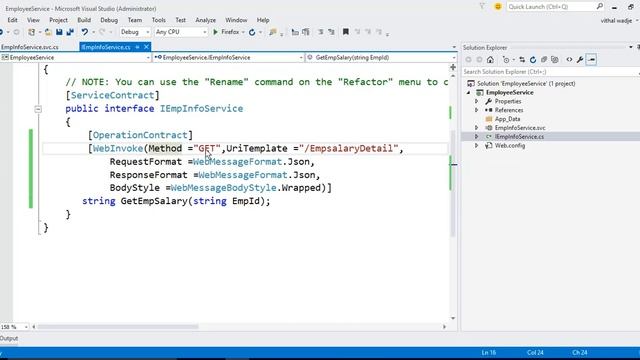Click View Code icon in Solution Explorer
Viewport: 640px width, 360px height.
coord(569,60)
